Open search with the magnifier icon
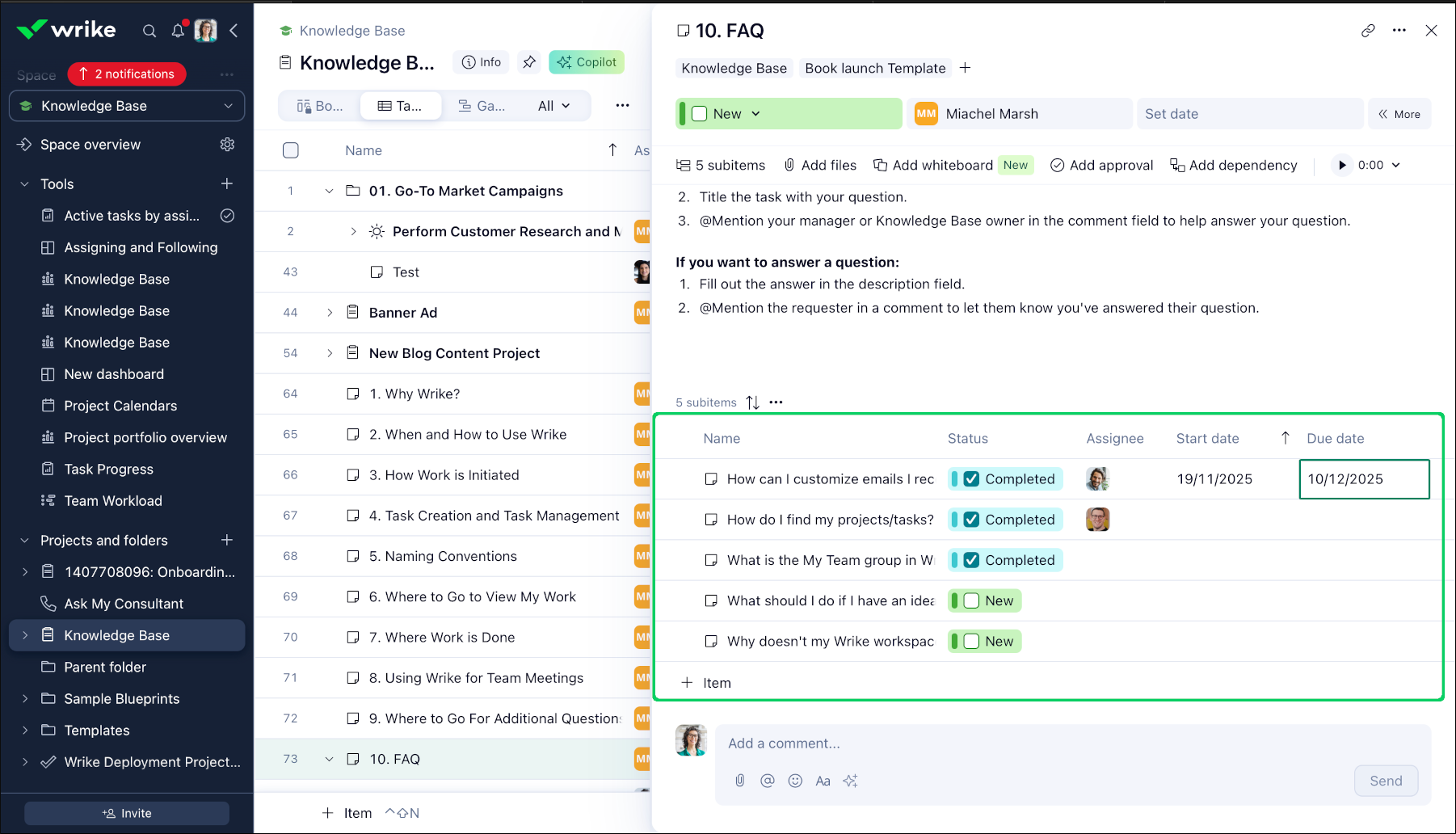 tap(149, 30)
